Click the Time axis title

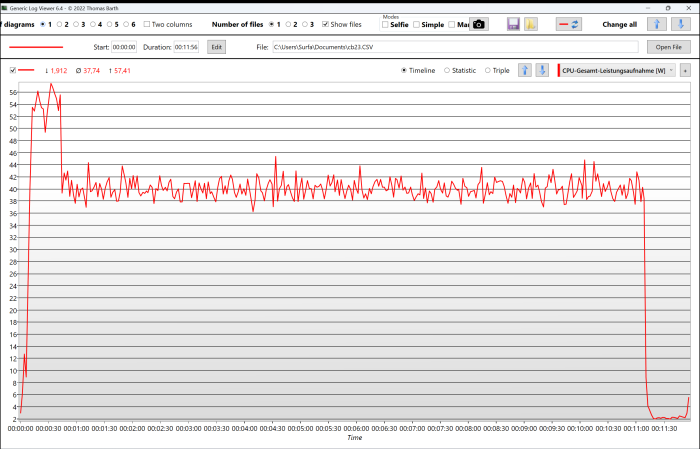(x=354, y=437)
